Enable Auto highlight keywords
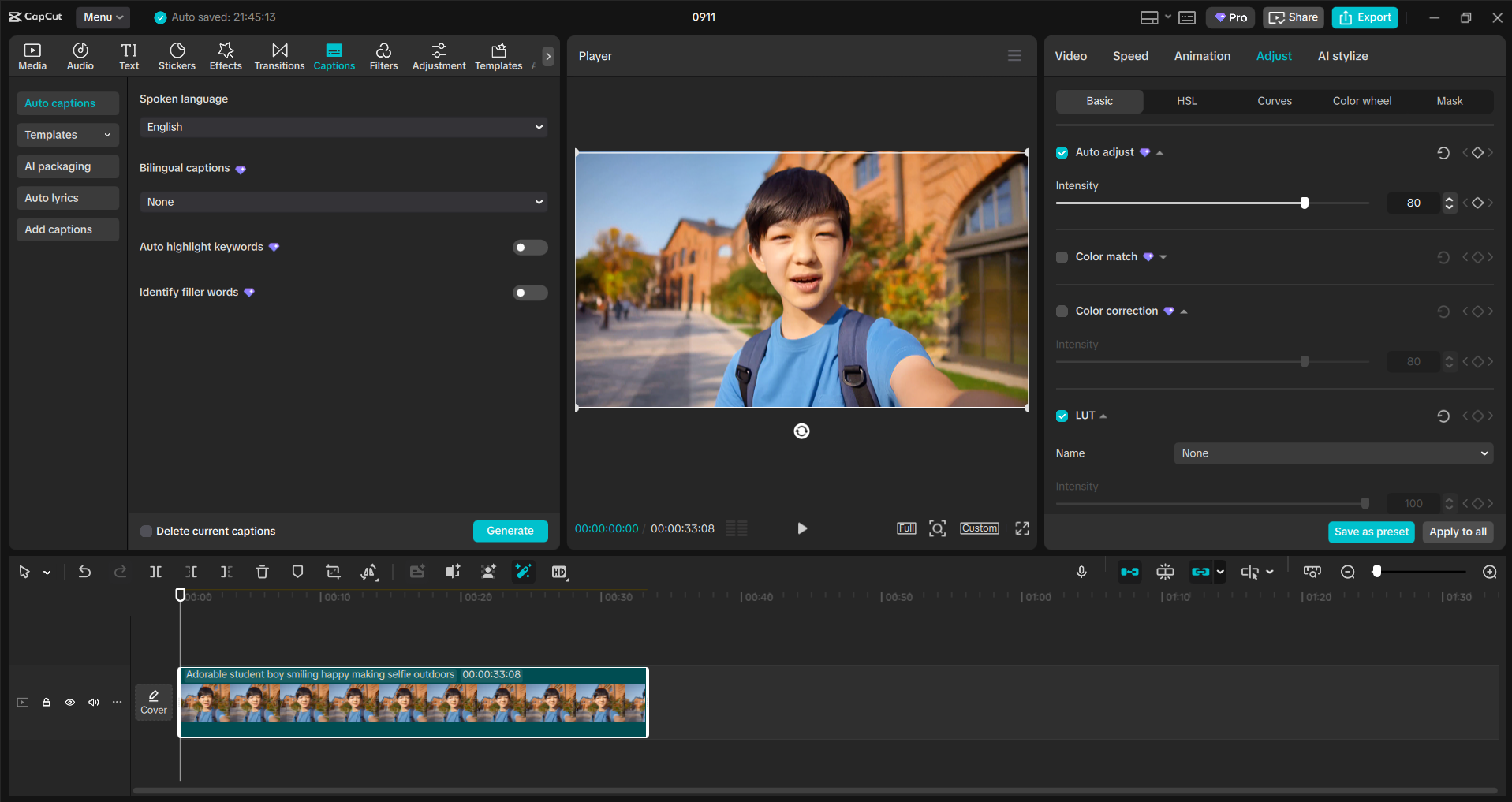This screenshot has width=1512, height=802. [529, 247]
